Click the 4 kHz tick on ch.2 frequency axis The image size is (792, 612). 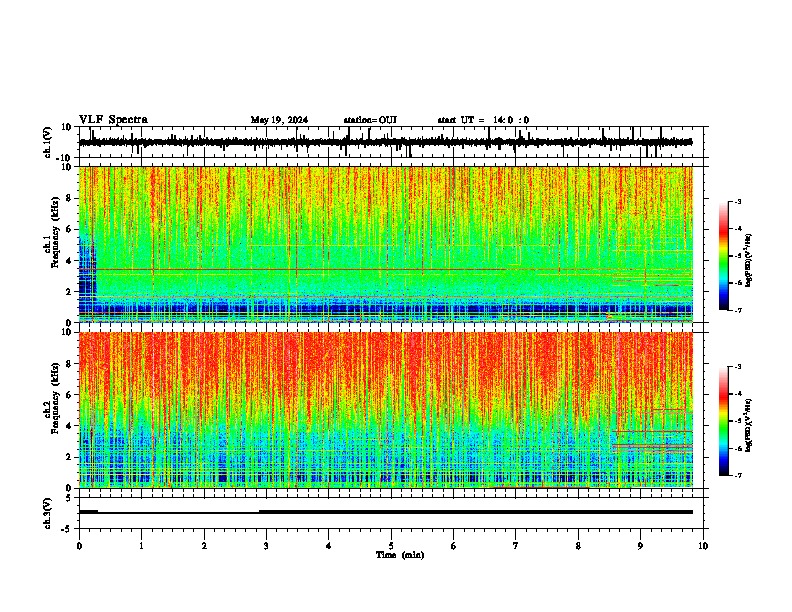pos(69,426)
